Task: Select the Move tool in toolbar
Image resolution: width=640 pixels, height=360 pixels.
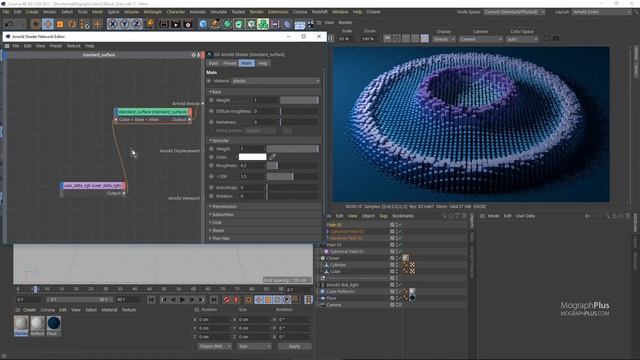Action: pyautogui.click(x=48, y=24)
